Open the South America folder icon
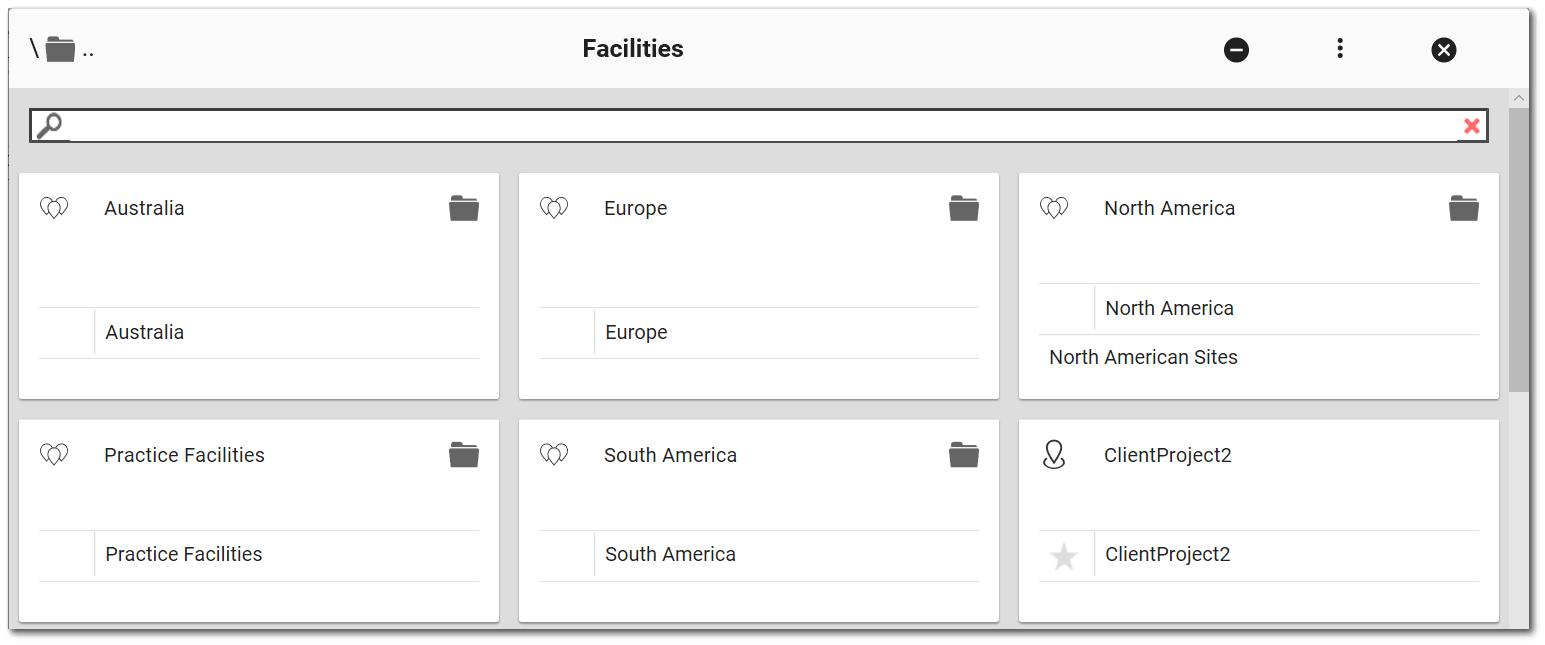 [x=963, y=454]
